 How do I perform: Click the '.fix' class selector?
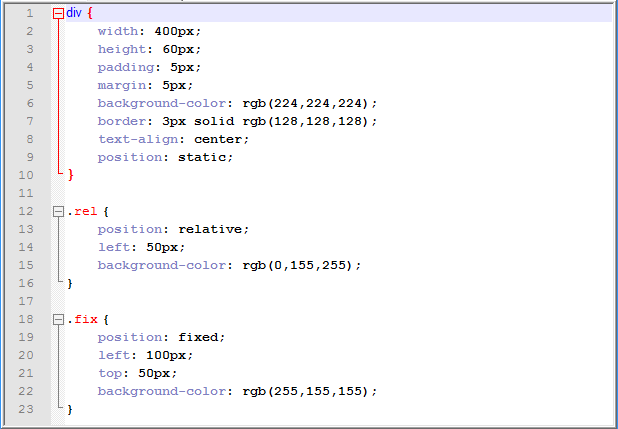82,319
